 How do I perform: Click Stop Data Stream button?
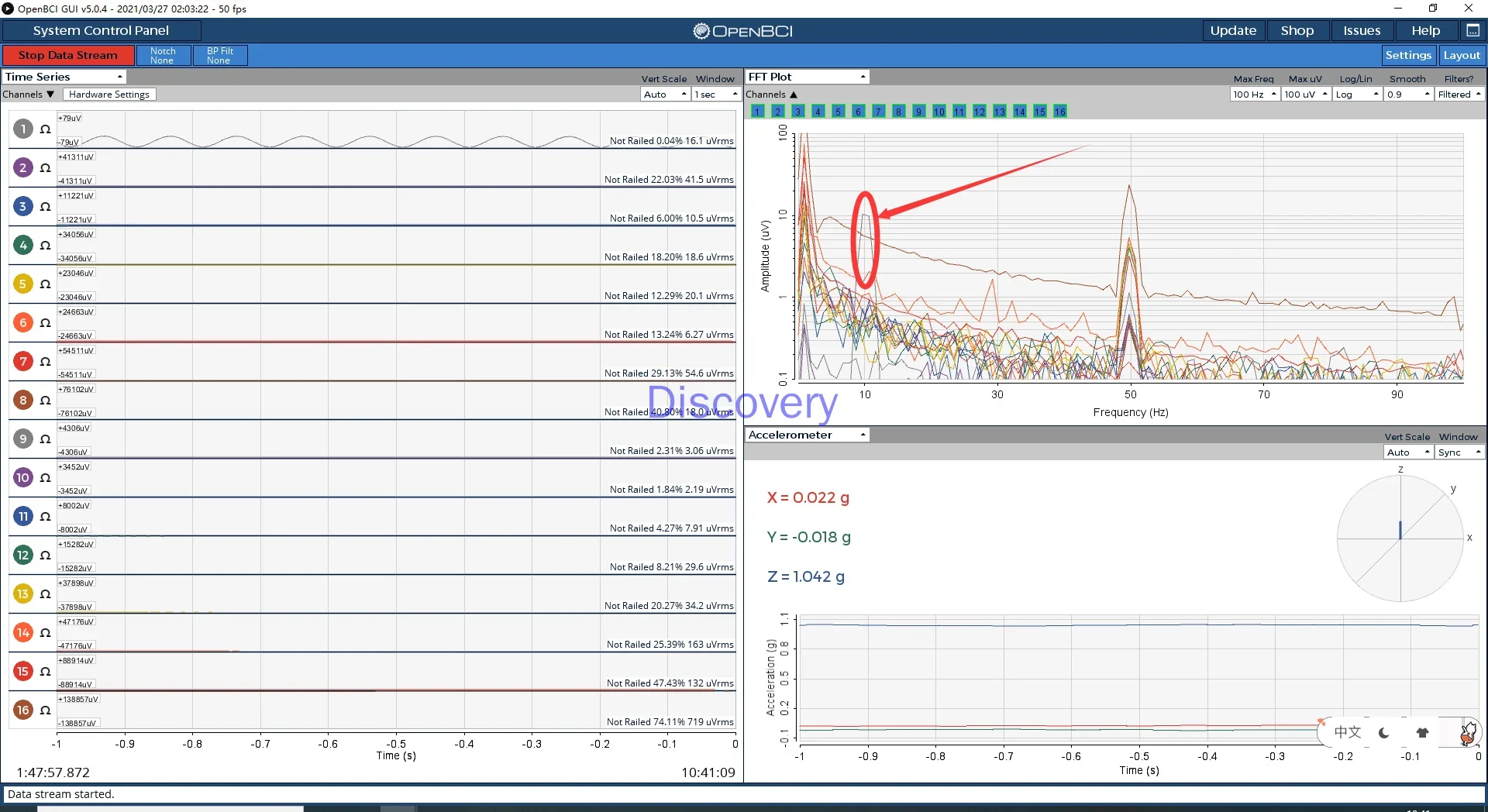point(68,55)
